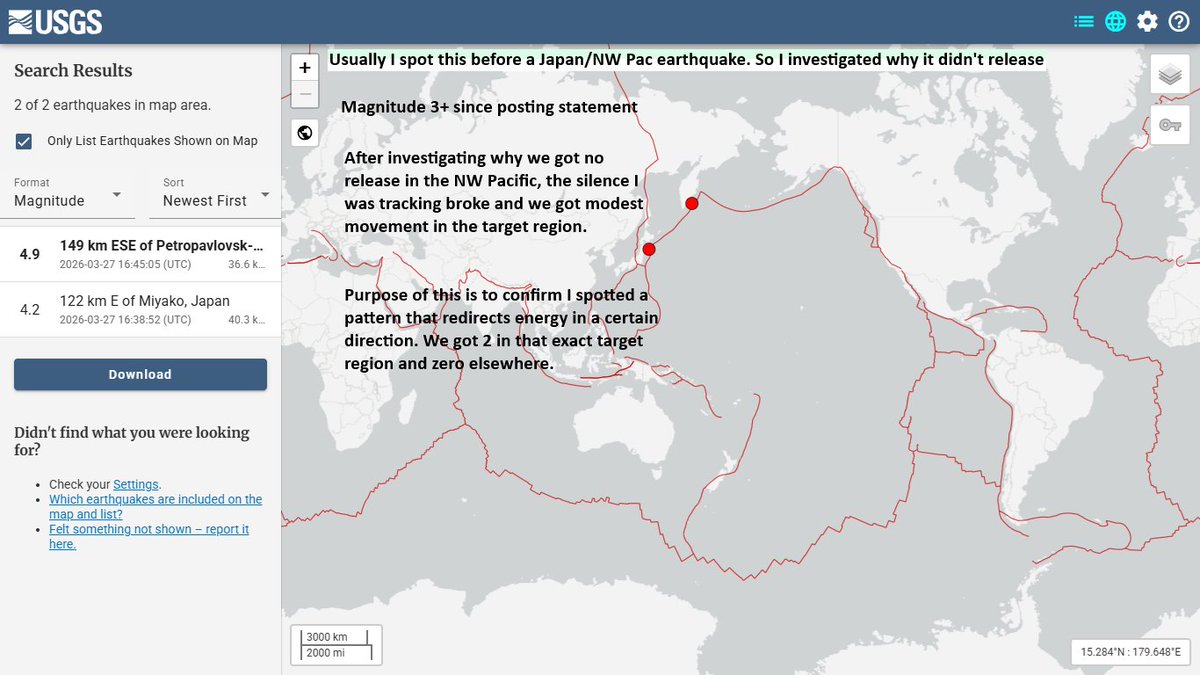Show the map legend via the key icon
This screenshot has width=1200, height=675.
point(1169,124)
